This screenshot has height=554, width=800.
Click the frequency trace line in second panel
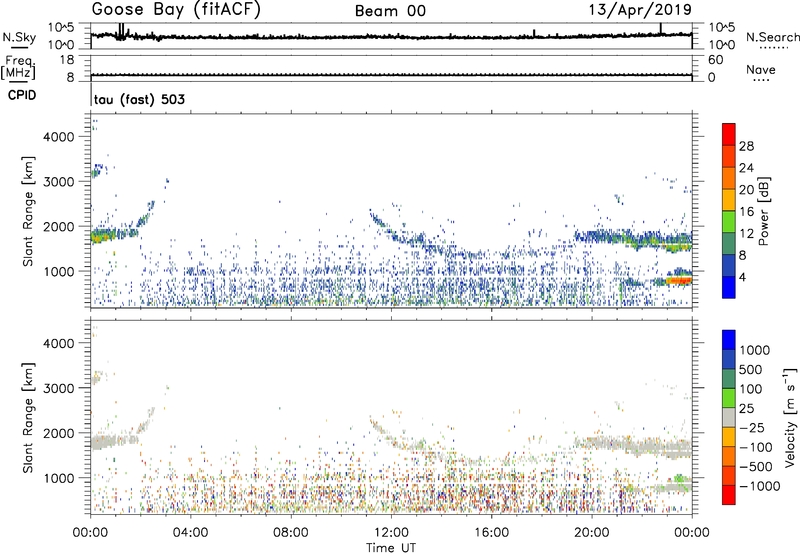pos(391,75)
